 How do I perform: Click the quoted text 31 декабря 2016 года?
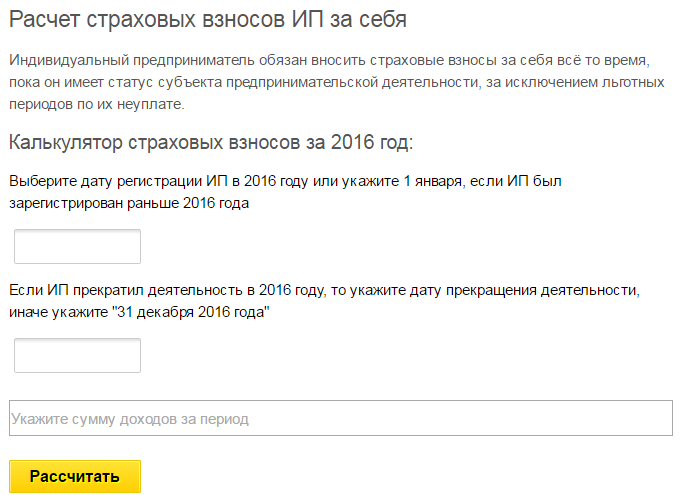191,312
